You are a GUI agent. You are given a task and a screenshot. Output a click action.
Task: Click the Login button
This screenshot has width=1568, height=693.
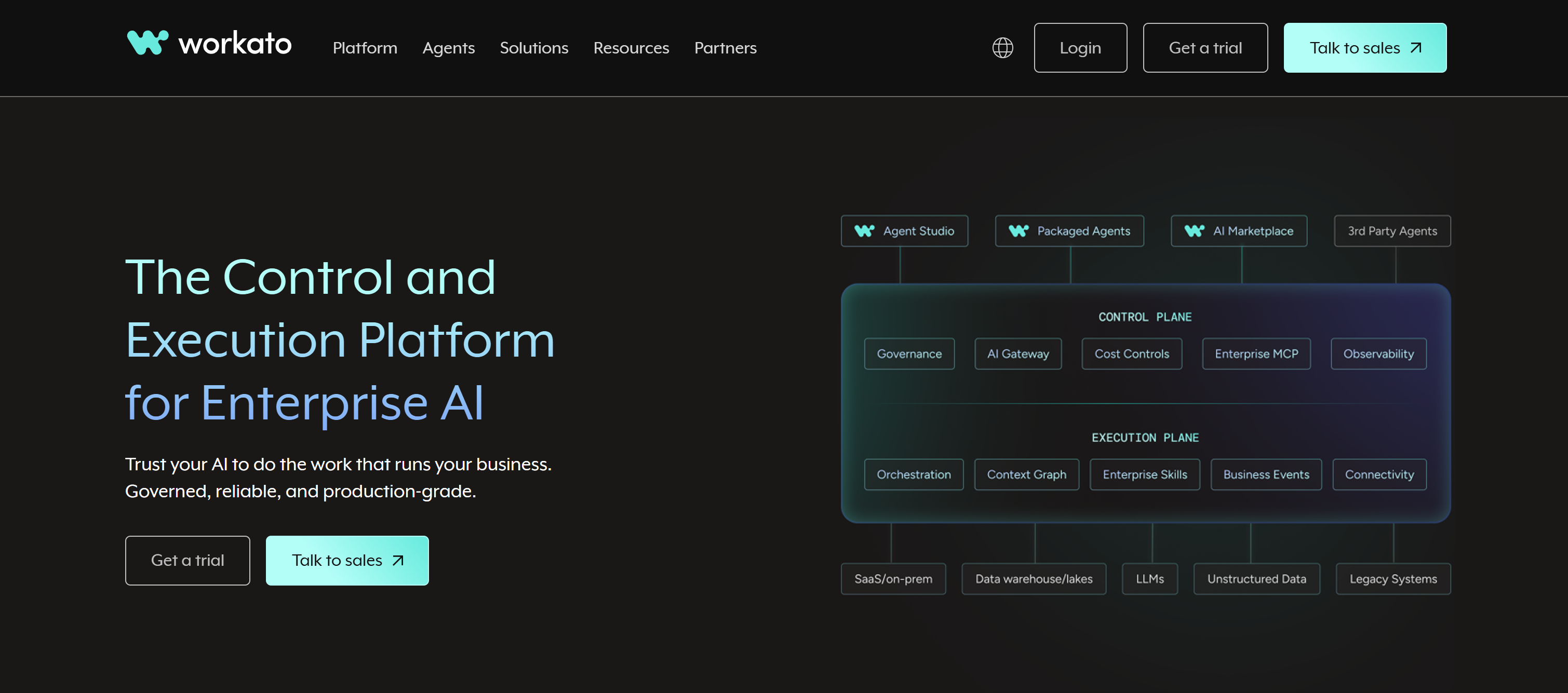pyautogui.click(x=1080, y=47)
